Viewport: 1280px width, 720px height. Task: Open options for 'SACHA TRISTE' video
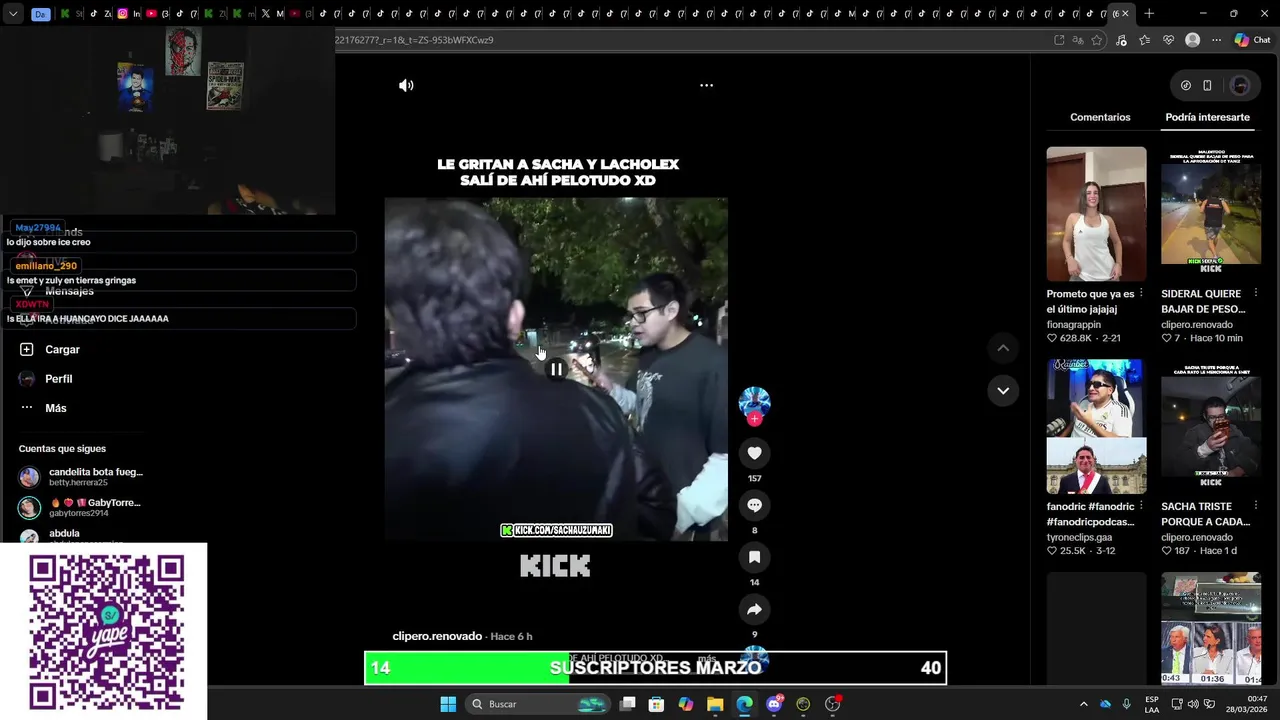pyautogui.click(x=1255, y=506)
